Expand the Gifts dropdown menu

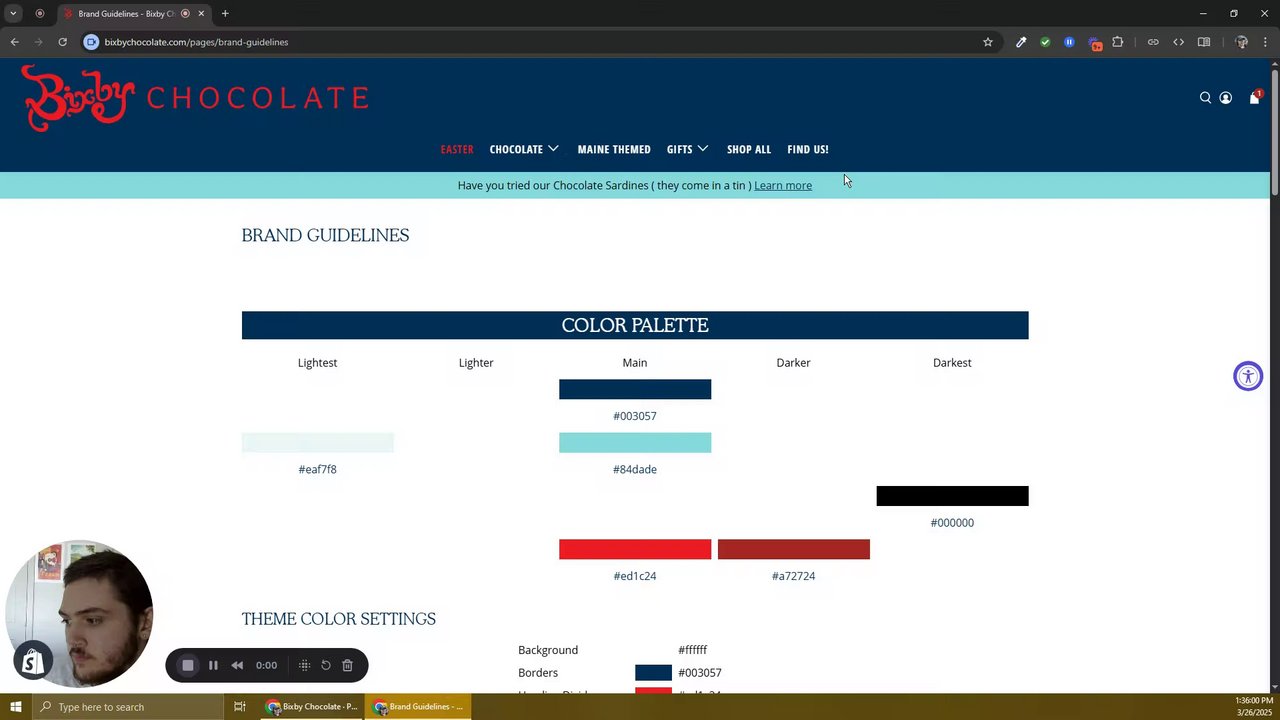(x=688, y=149)
